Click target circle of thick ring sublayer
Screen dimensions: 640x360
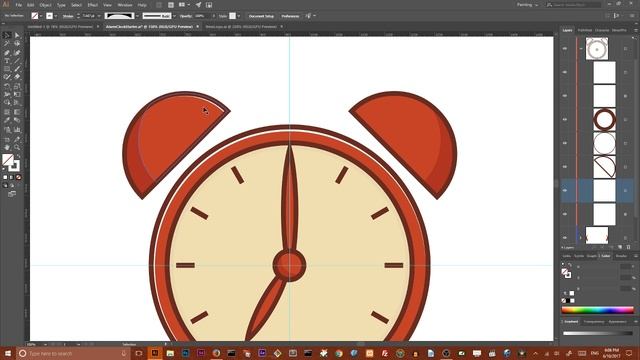pos(626,120)
